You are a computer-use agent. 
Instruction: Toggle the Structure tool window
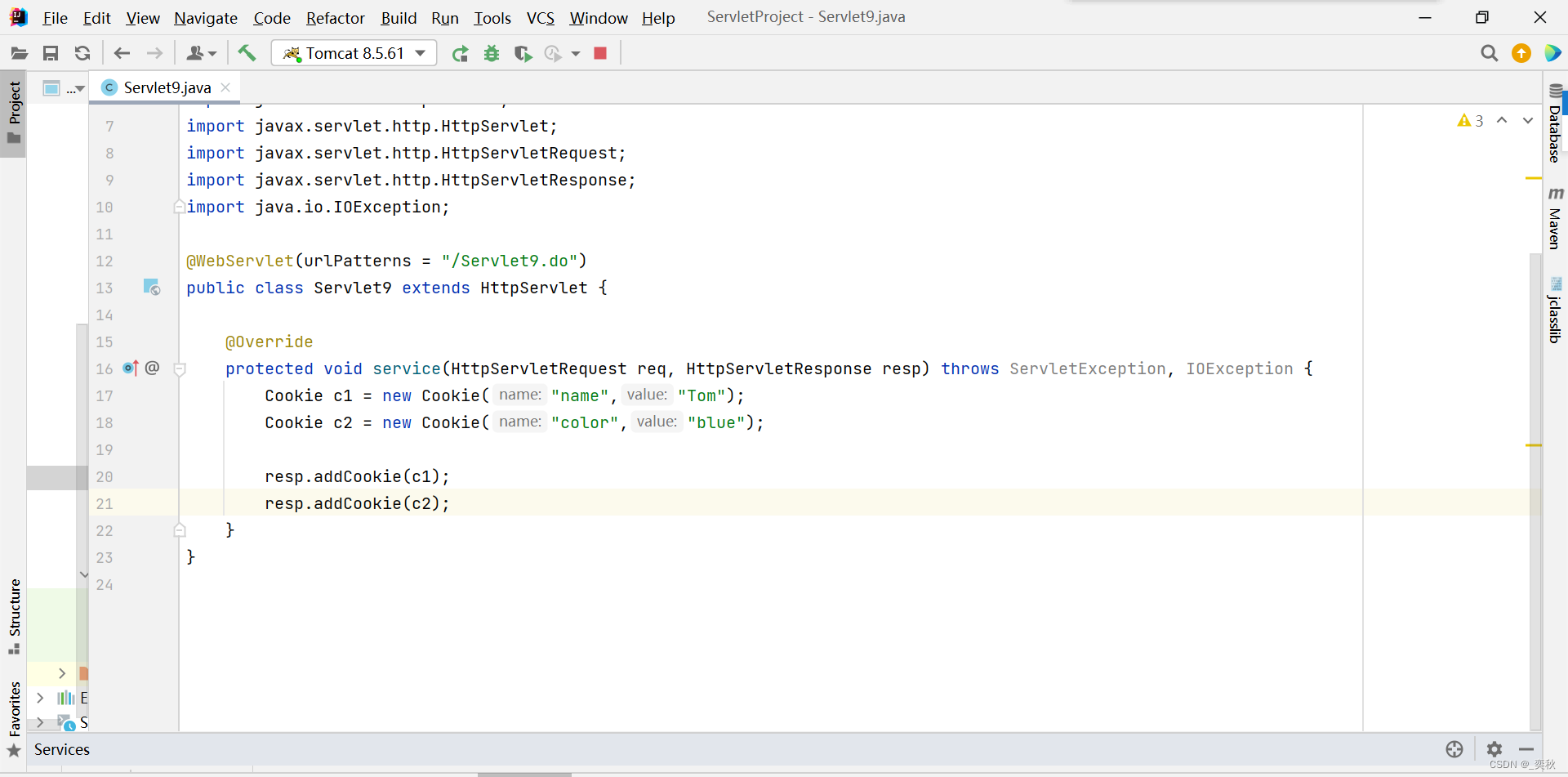14,617
